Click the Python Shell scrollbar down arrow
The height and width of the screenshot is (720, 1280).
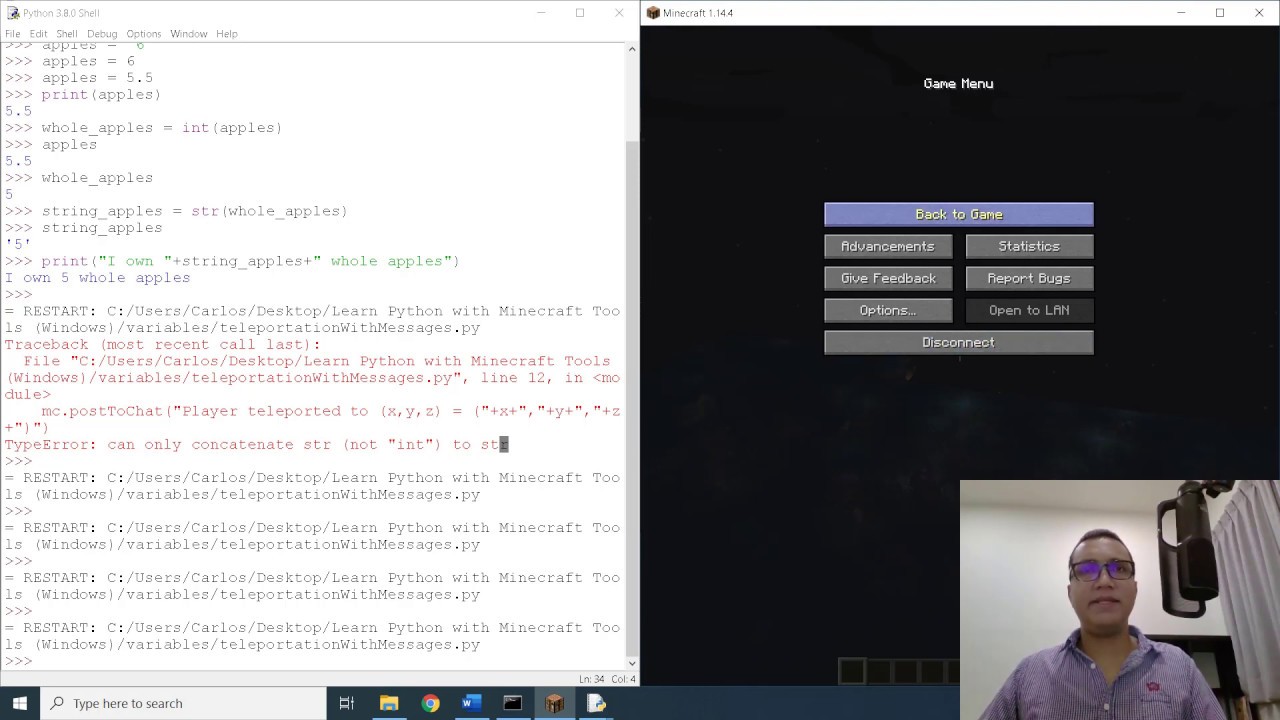pyautogui.click(x=632, y=662)
